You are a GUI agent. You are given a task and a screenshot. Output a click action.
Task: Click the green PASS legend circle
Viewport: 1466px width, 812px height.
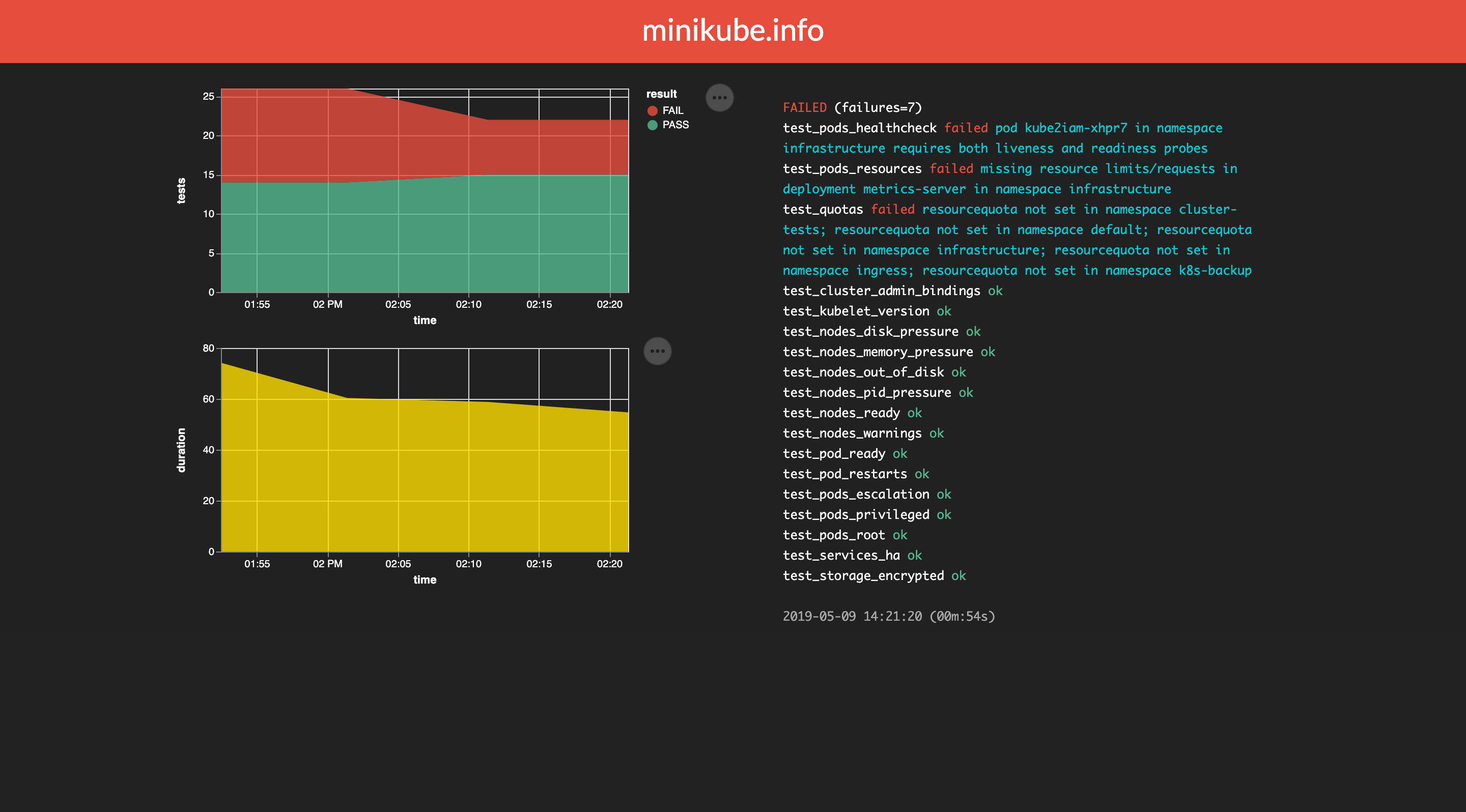click(x=652, y=125)
